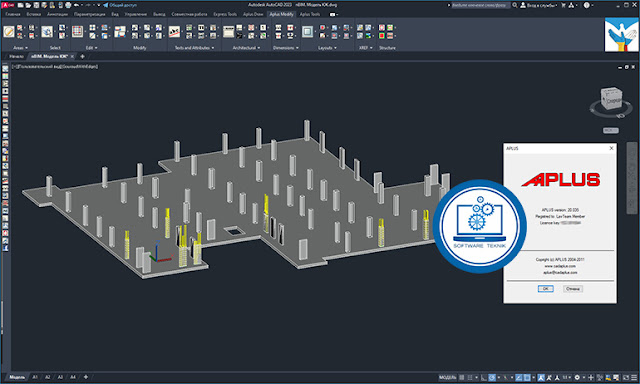Click the Customization (three lines) status bar icon
Screen dimensions: 640x384
pos(634,377)
